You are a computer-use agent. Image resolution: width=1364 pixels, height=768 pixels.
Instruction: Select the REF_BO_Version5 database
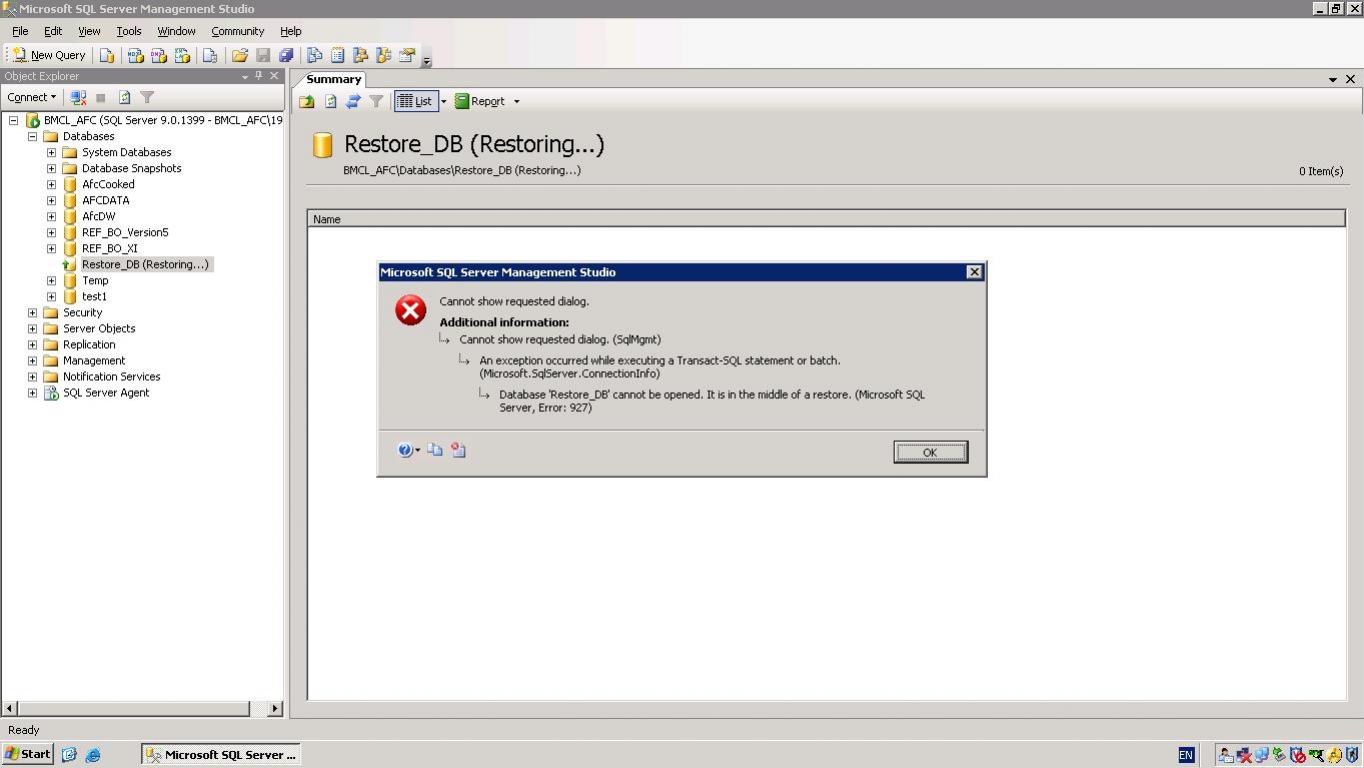pyautogui.click(x=125, y=232)
